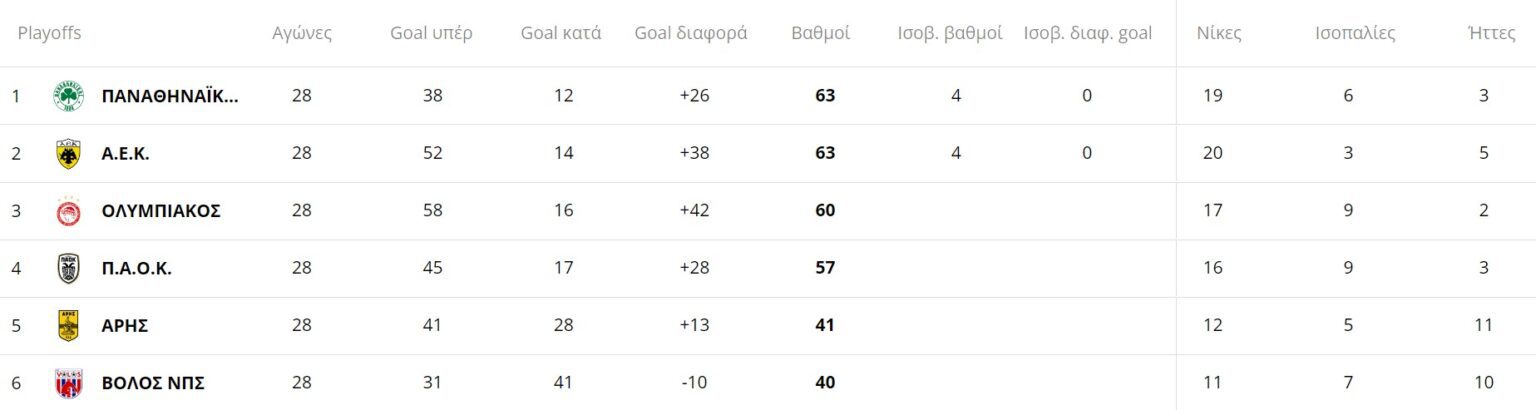Screen dimensions: 1536x410
Task: Click the AEK yellow eagle crest
Action: tap(68, 154)
